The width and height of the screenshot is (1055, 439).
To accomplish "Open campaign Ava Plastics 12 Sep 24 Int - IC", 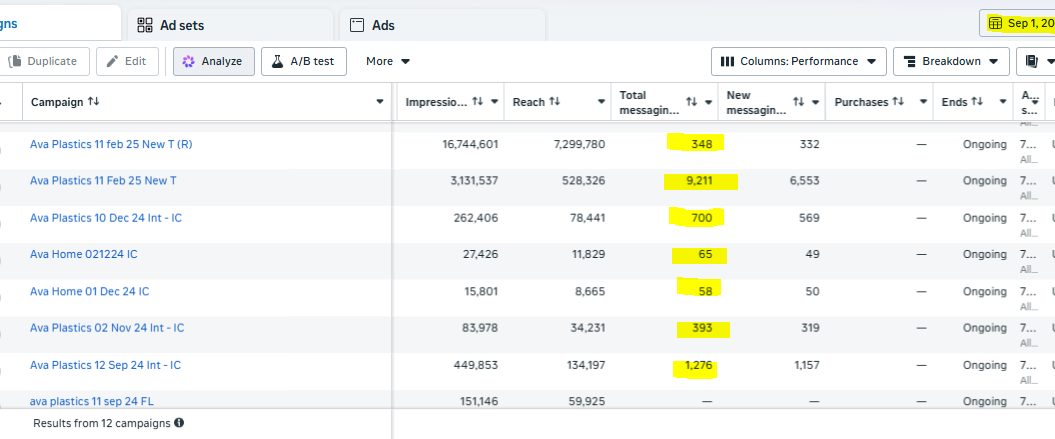I will tap(106, 365).
